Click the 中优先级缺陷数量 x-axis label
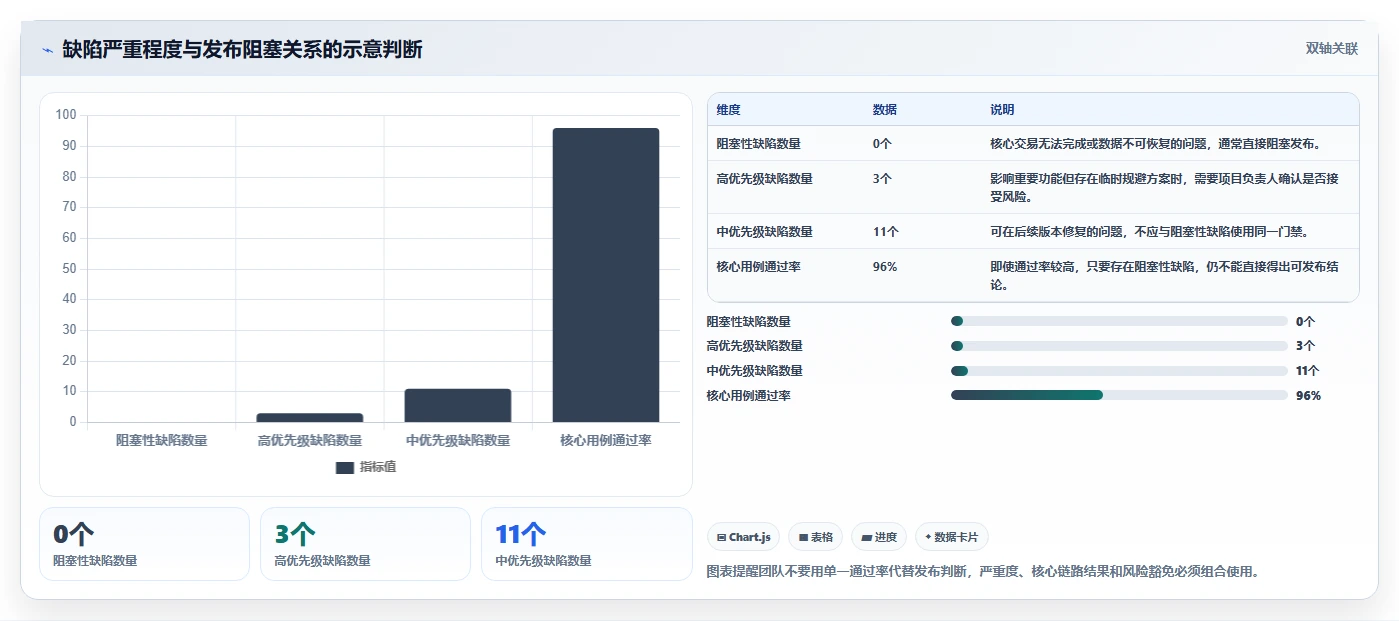This screenshot has height=621, width=1399. point(458,440)
